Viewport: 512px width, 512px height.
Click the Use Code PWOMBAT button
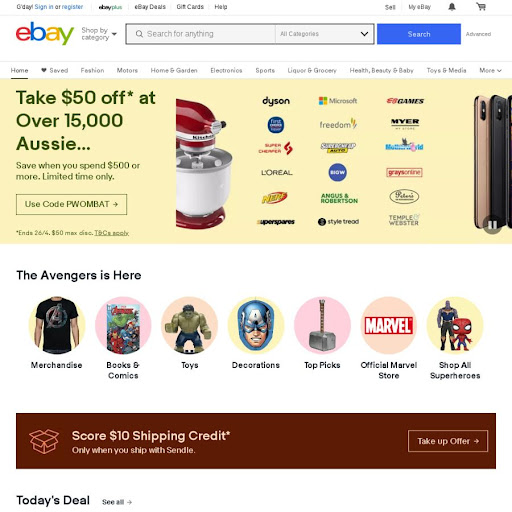coord(71,204)
